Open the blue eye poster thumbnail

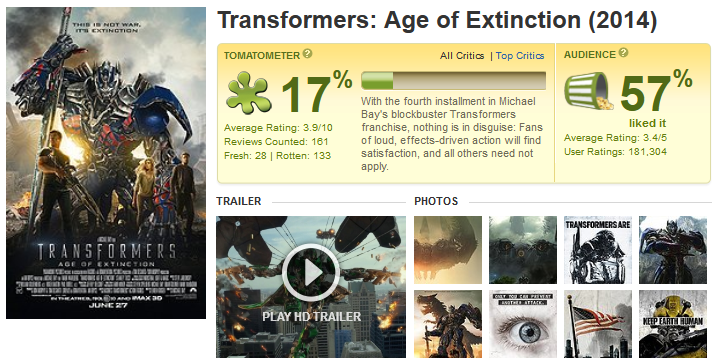[x=522, y=324]
